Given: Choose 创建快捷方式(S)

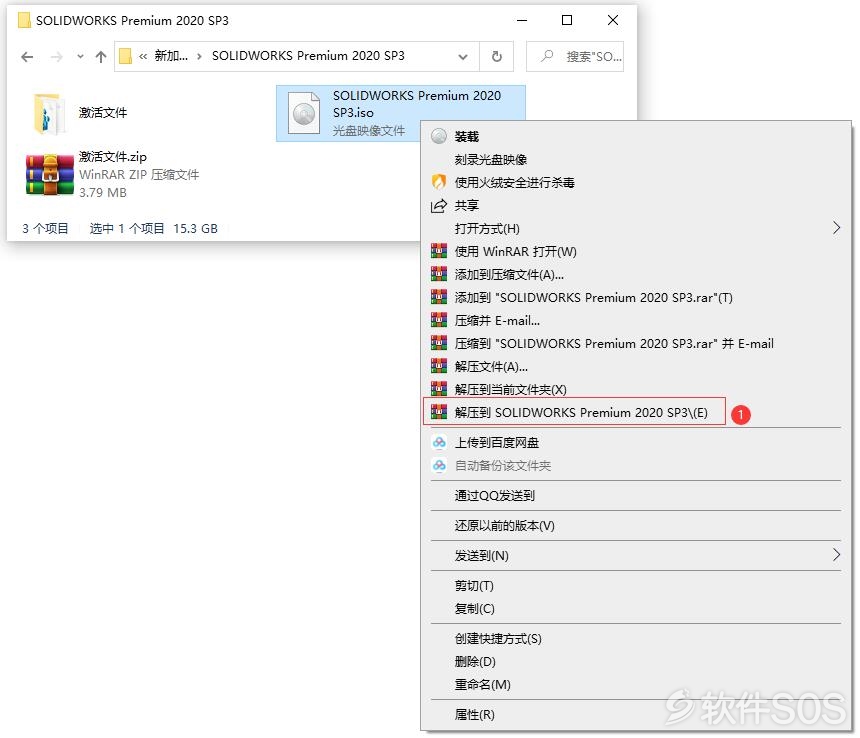Looking at the screenshot, I should click(636, 639).
